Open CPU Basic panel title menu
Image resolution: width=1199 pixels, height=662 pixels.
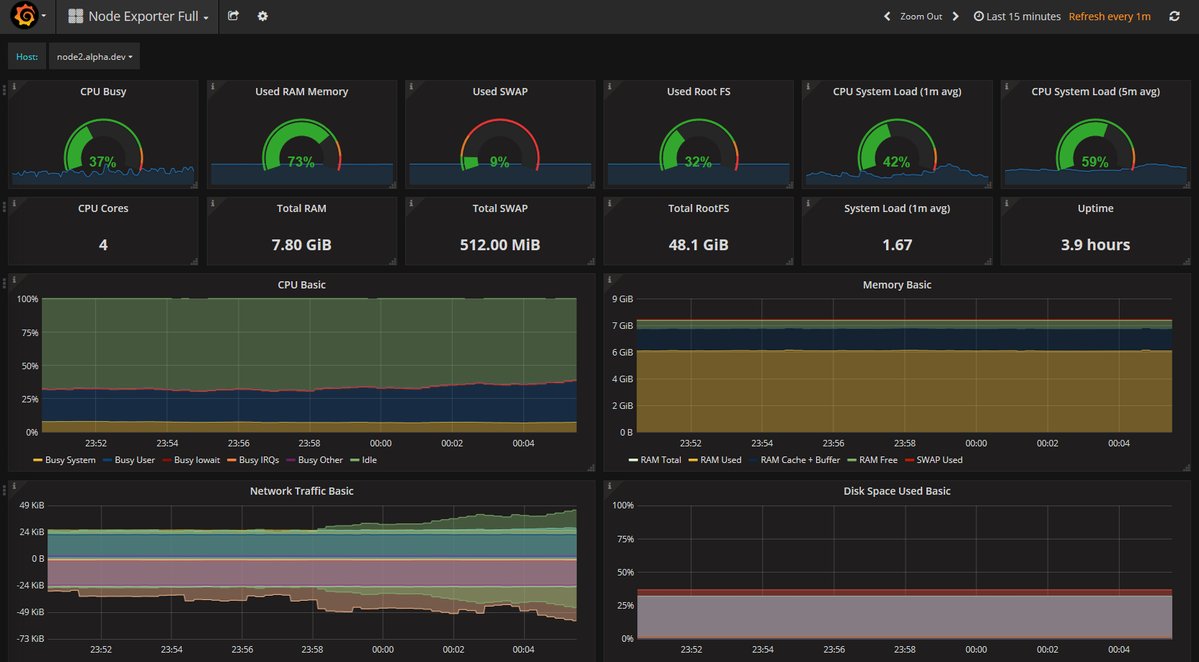pyautogui.click(x=301, y=285)
